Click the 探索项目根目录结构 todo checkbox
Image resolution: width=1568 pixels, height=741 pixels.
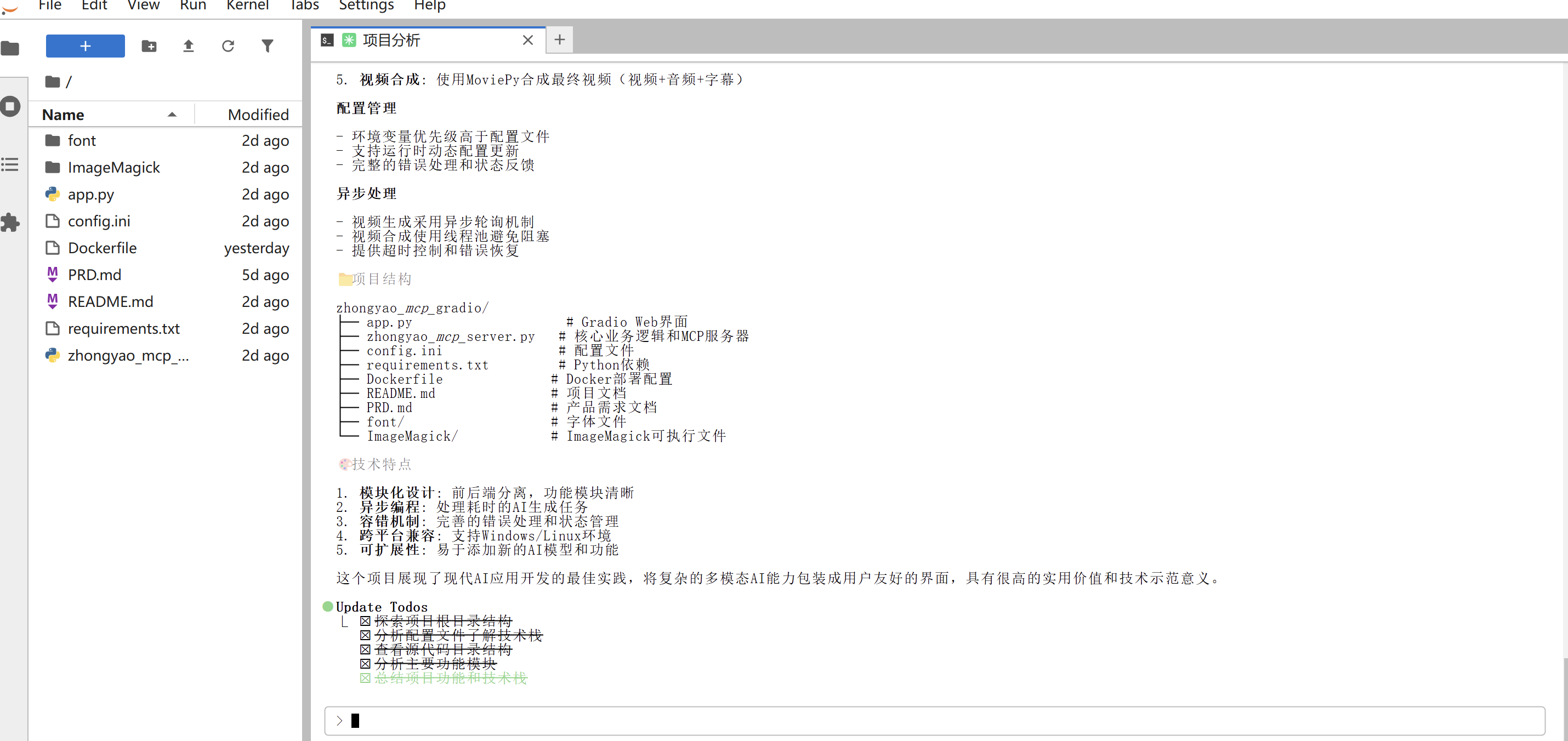(x=365, y=621)
